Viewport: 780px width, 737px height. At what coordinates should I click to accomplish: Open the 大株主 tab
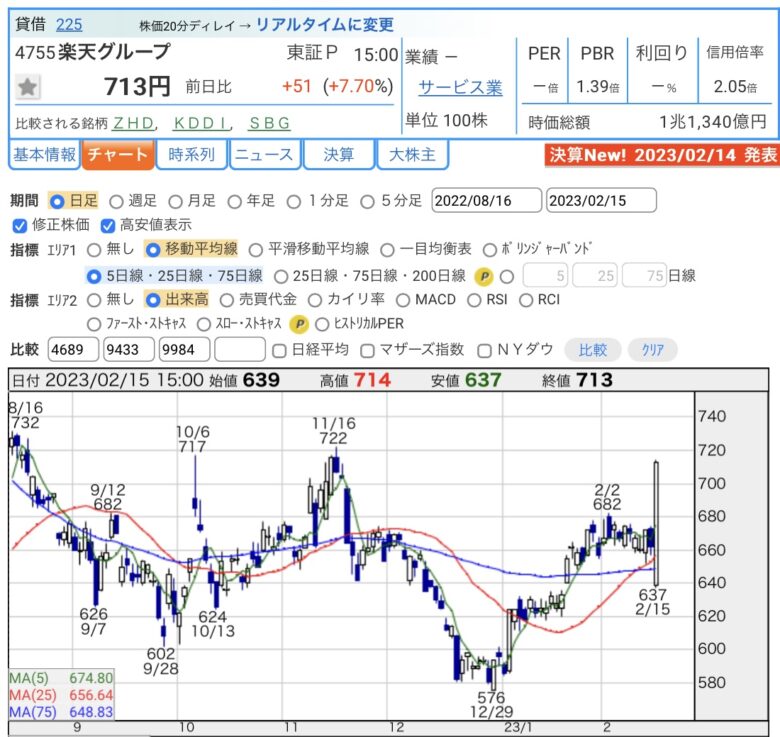412,155
